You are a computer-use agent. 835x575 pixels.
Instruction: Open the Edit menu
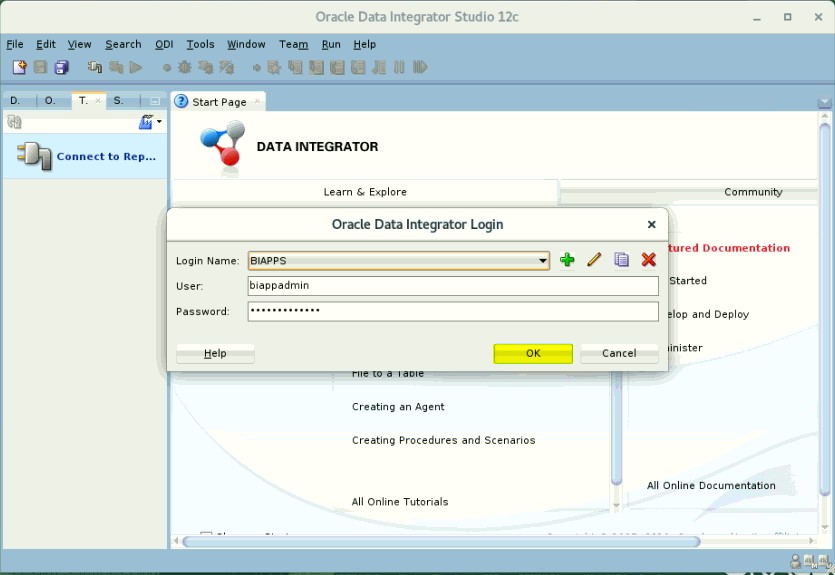point(46,44)
